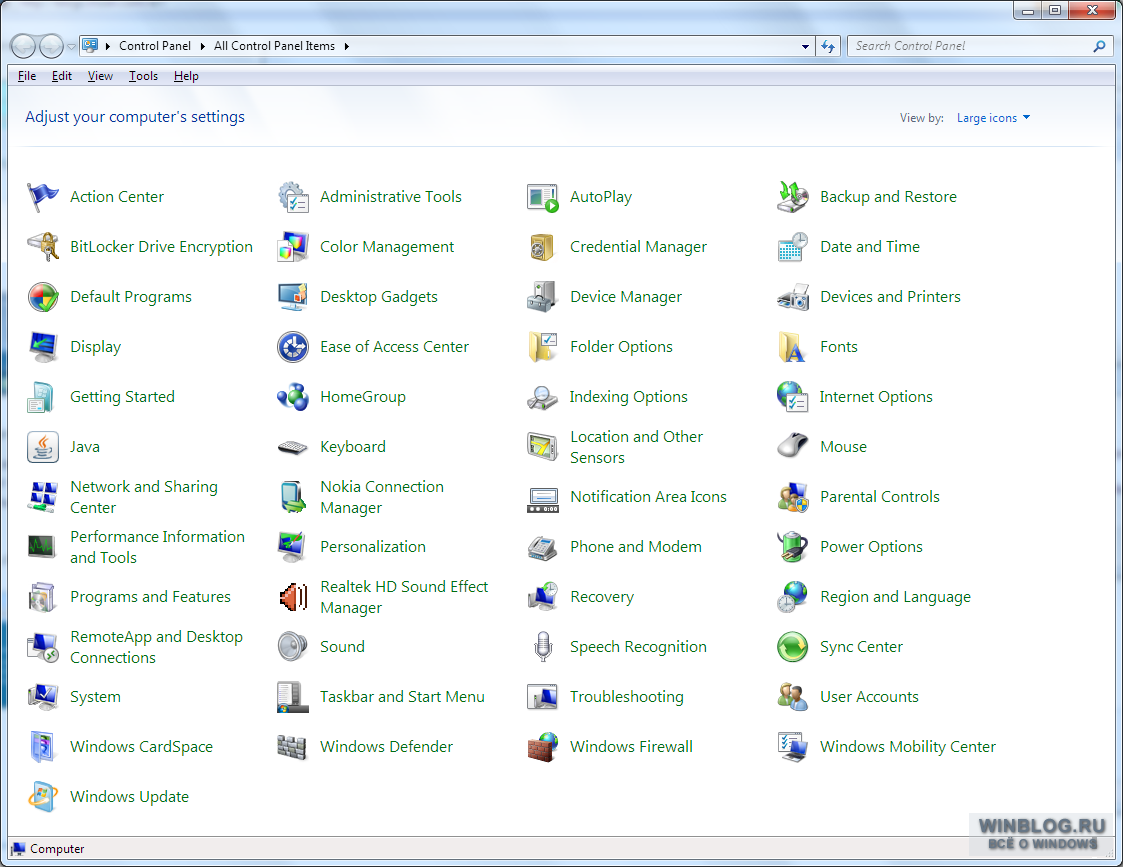The image size is (1123, 867).
Task: Open the Date and Time calendar icon
Action: [792, 247]
